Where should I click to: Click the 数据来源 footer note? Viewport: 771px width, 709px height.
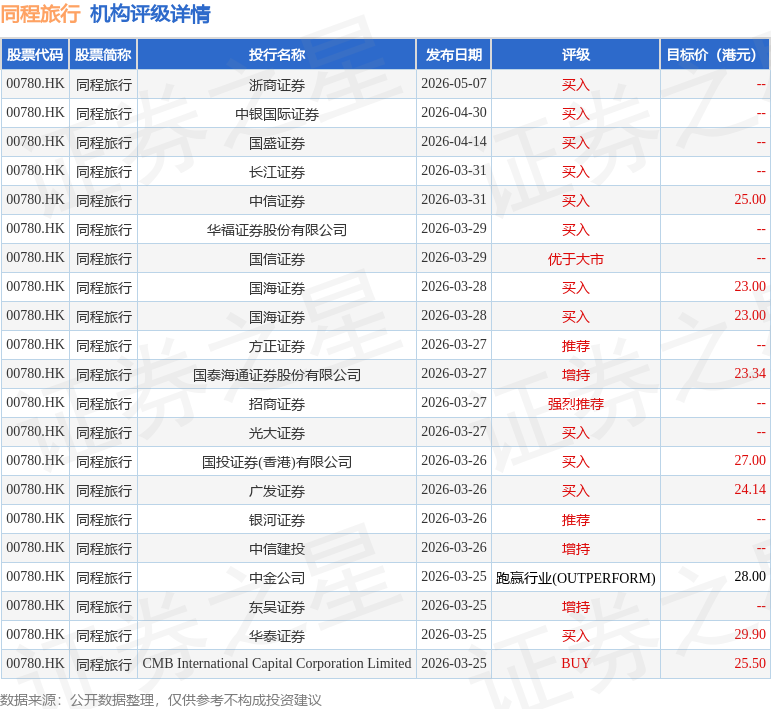coord(160,700)
